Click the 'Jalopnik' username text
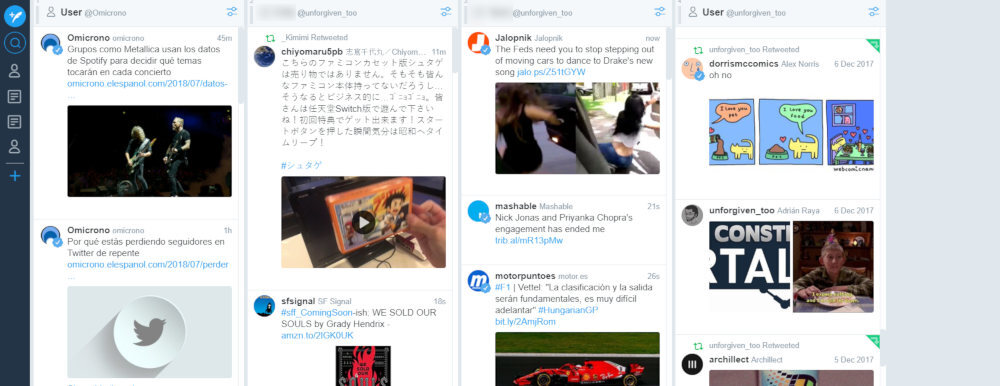 click(x=513, y=38)
